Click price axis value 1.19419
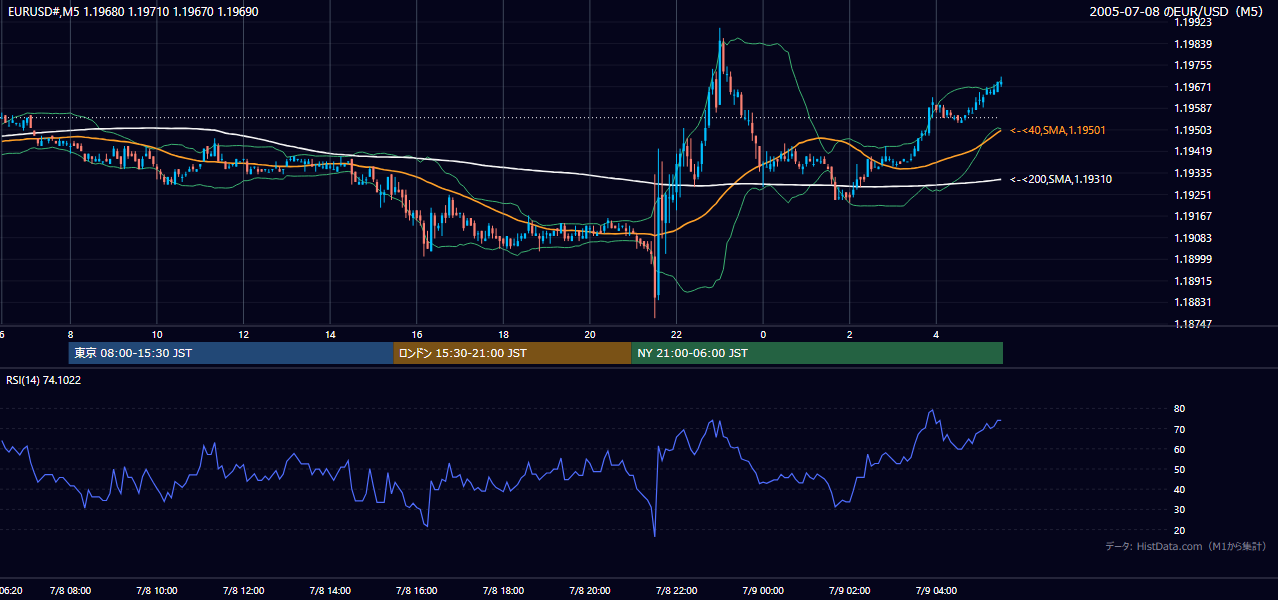Viewport: 1278px width, 600px height. (1193, 151)
